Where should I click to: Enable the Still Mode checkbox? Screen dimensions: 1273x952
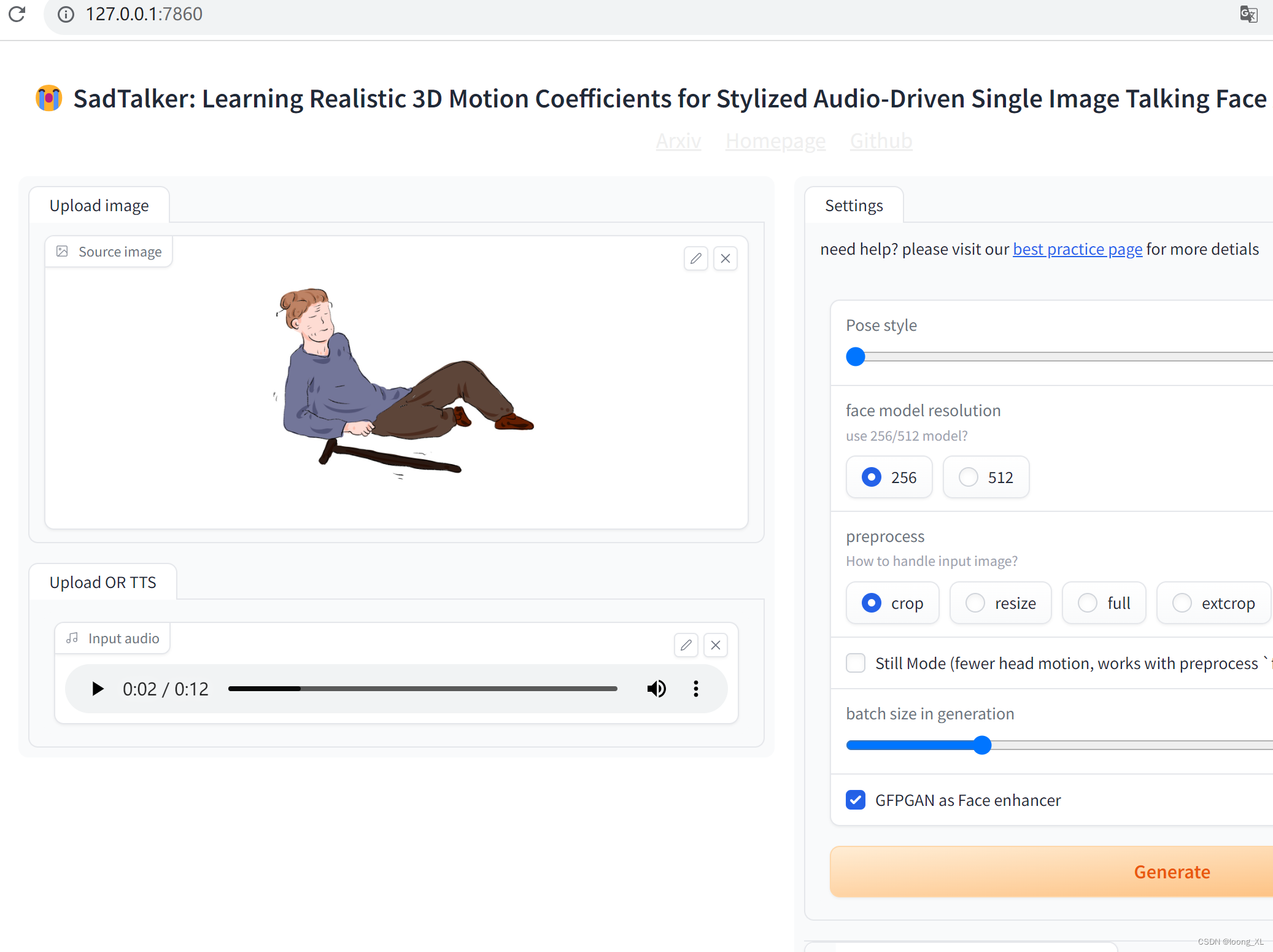pos(855,663)
